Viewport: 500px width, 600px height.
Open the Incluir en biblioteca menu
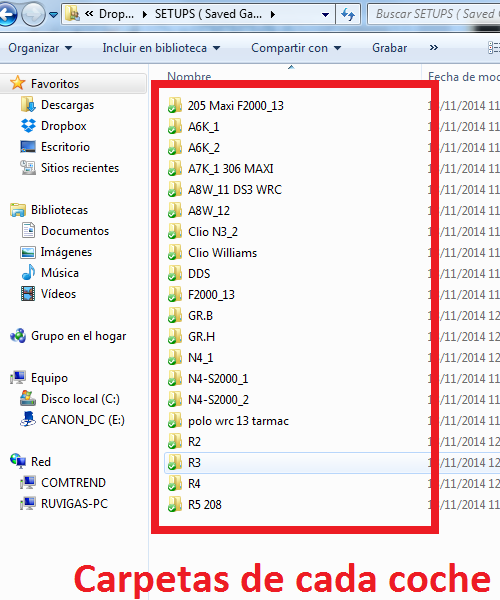tap(161, 48)
